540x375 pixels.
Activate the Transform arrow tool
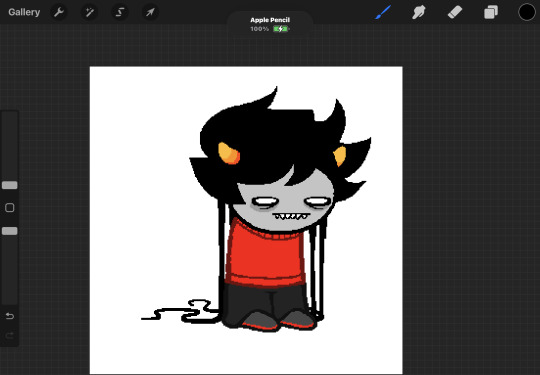pos(150,13)
